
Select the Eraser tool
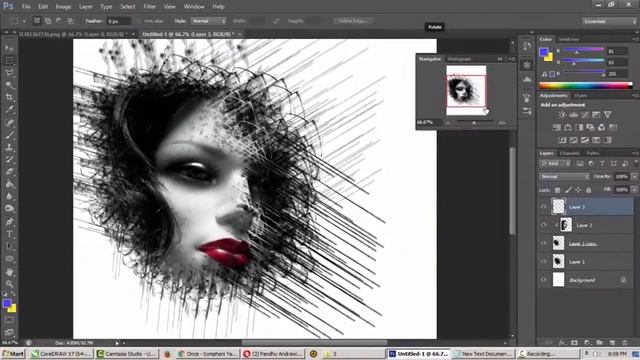click(x=9, y=172)
